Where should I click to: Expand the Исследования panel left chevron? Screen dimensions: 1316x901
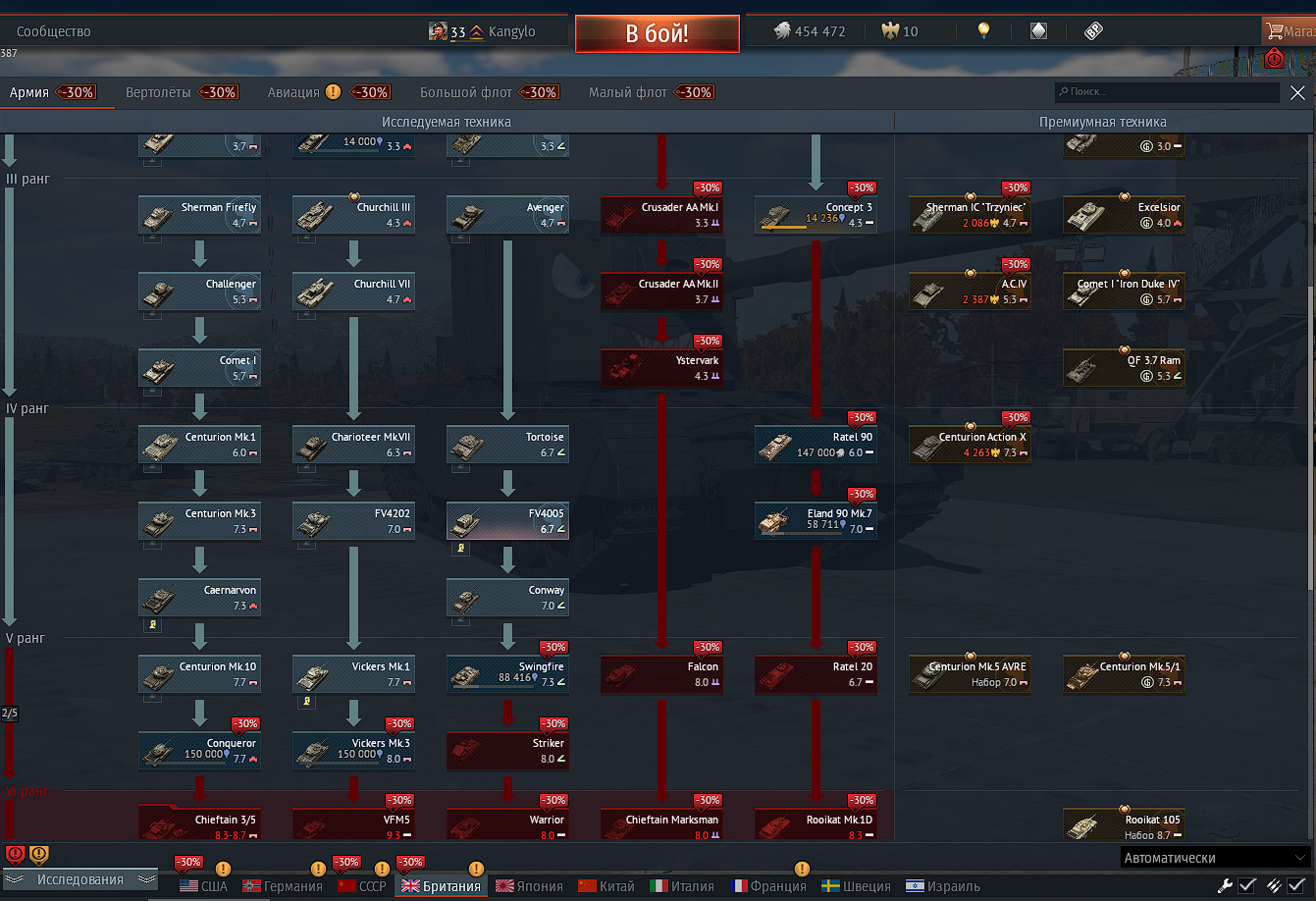pyautogui.click(x=16, y=879)
